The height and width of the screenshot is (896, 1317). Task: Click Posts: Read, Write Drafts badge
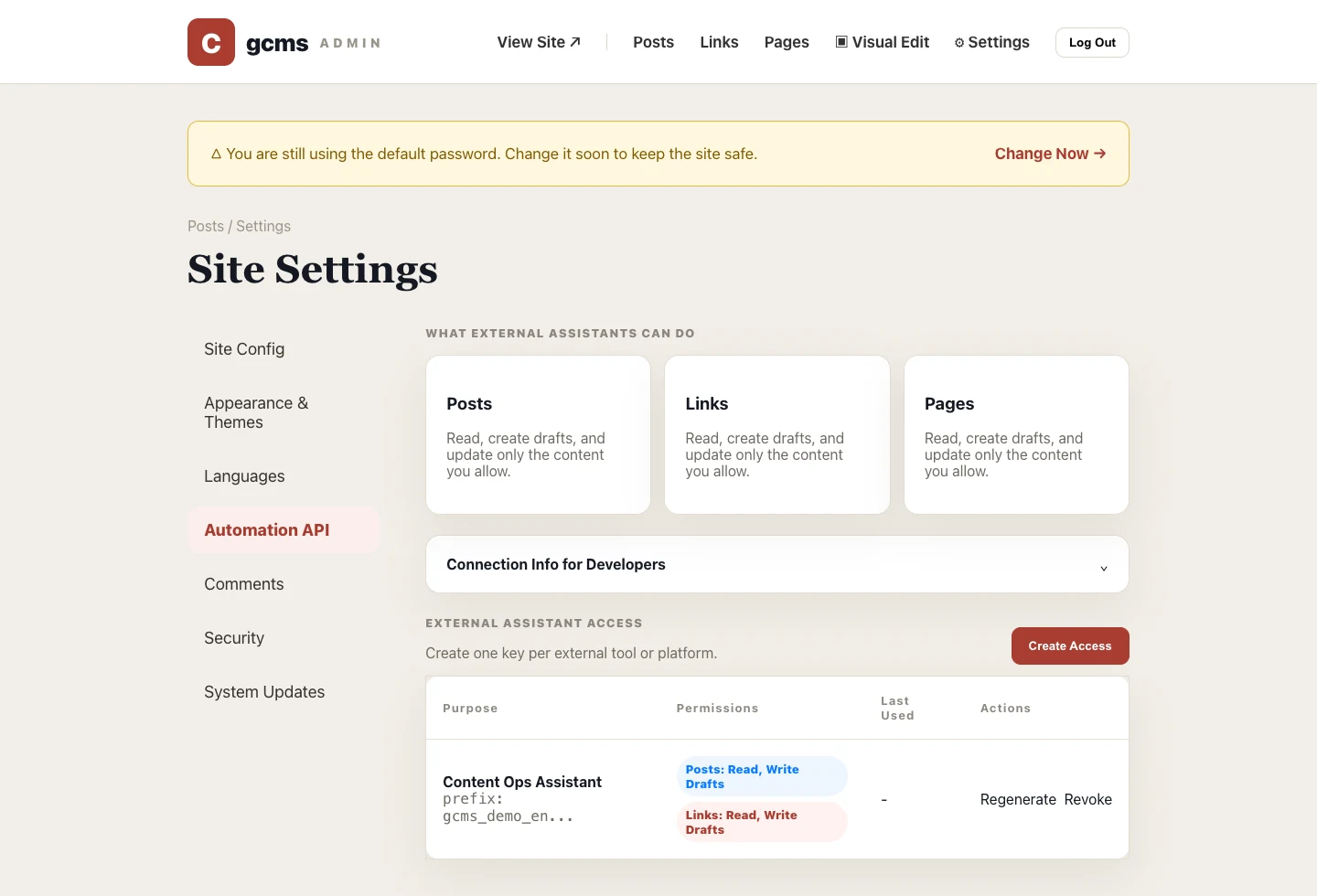(x=762, y=776)
